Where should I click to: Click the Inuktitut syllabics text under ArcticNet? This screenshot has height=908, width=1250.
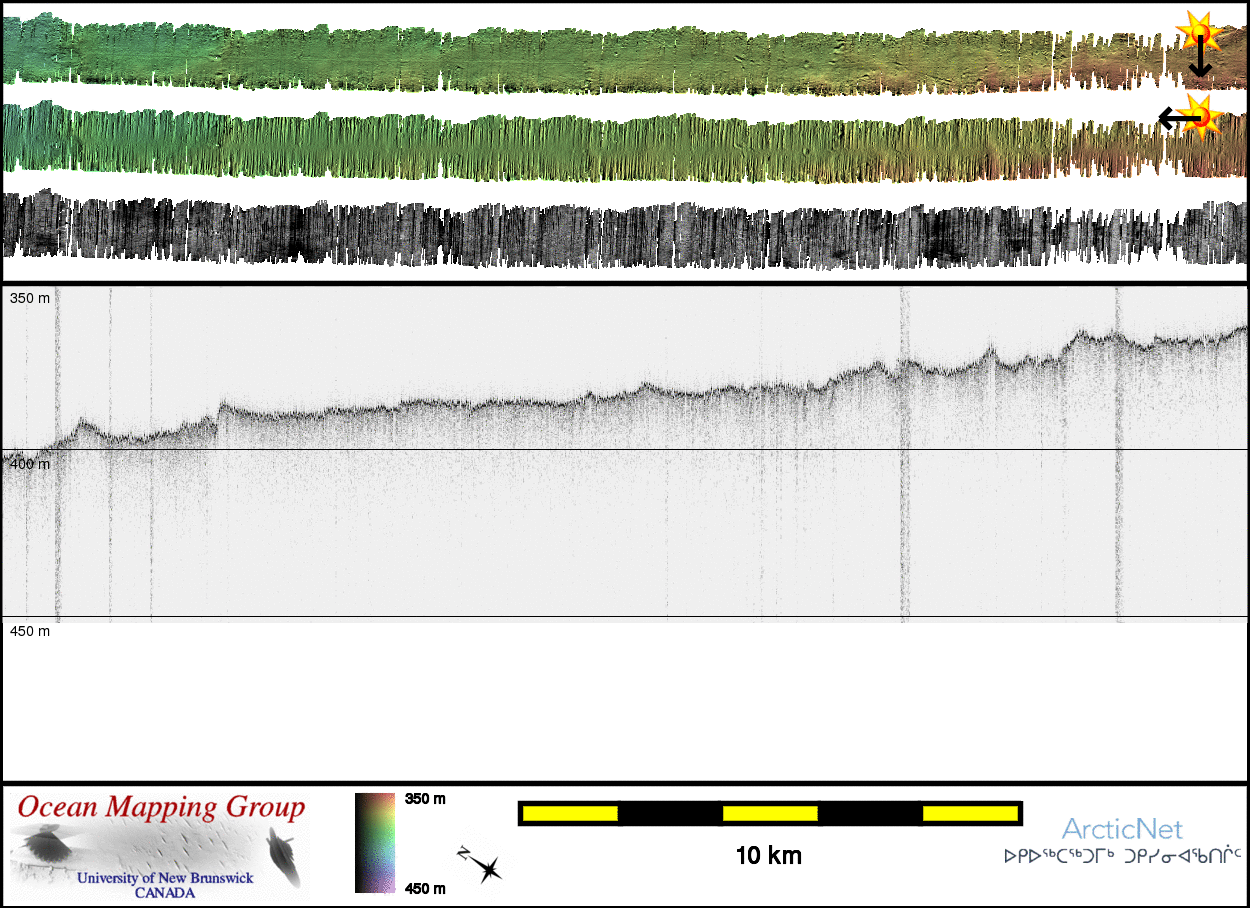(1122, 856)
